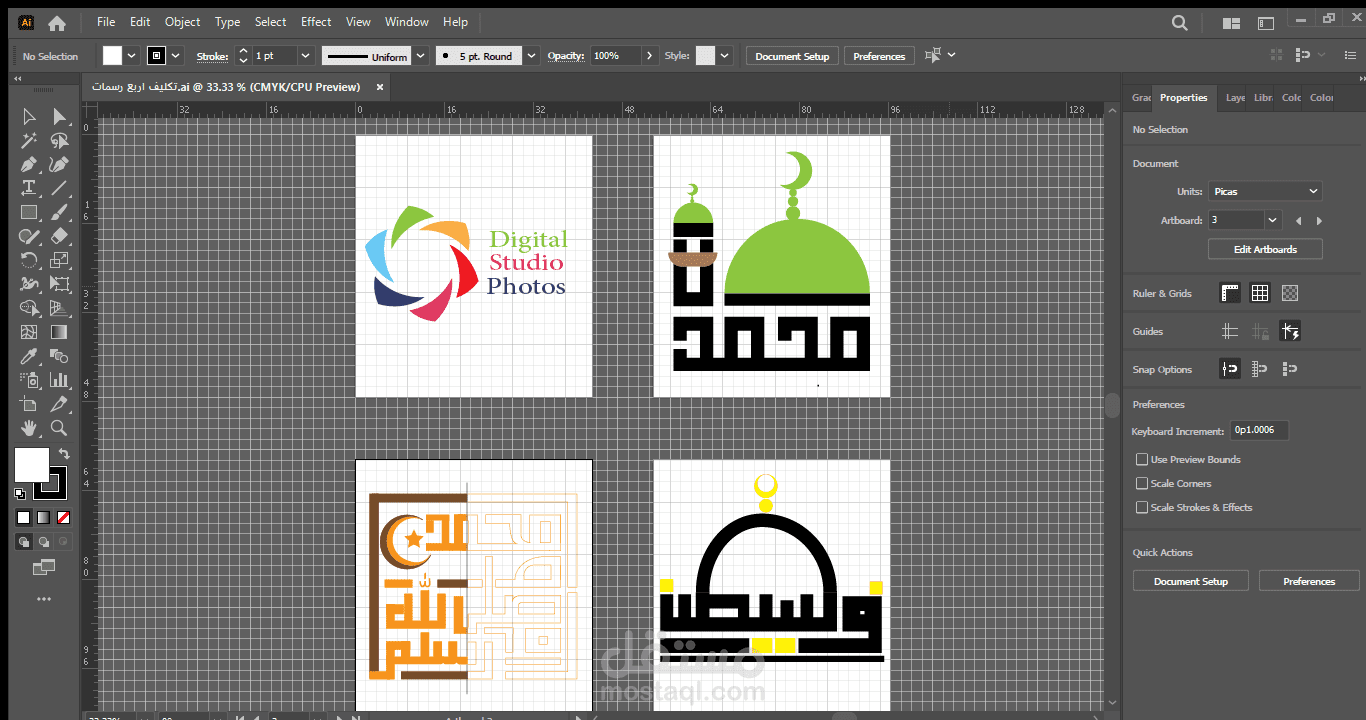Viewport: 1366px width, 720px height.
Task: Open the Edit Toolbar three dots
Action: (x=43, y=599)
